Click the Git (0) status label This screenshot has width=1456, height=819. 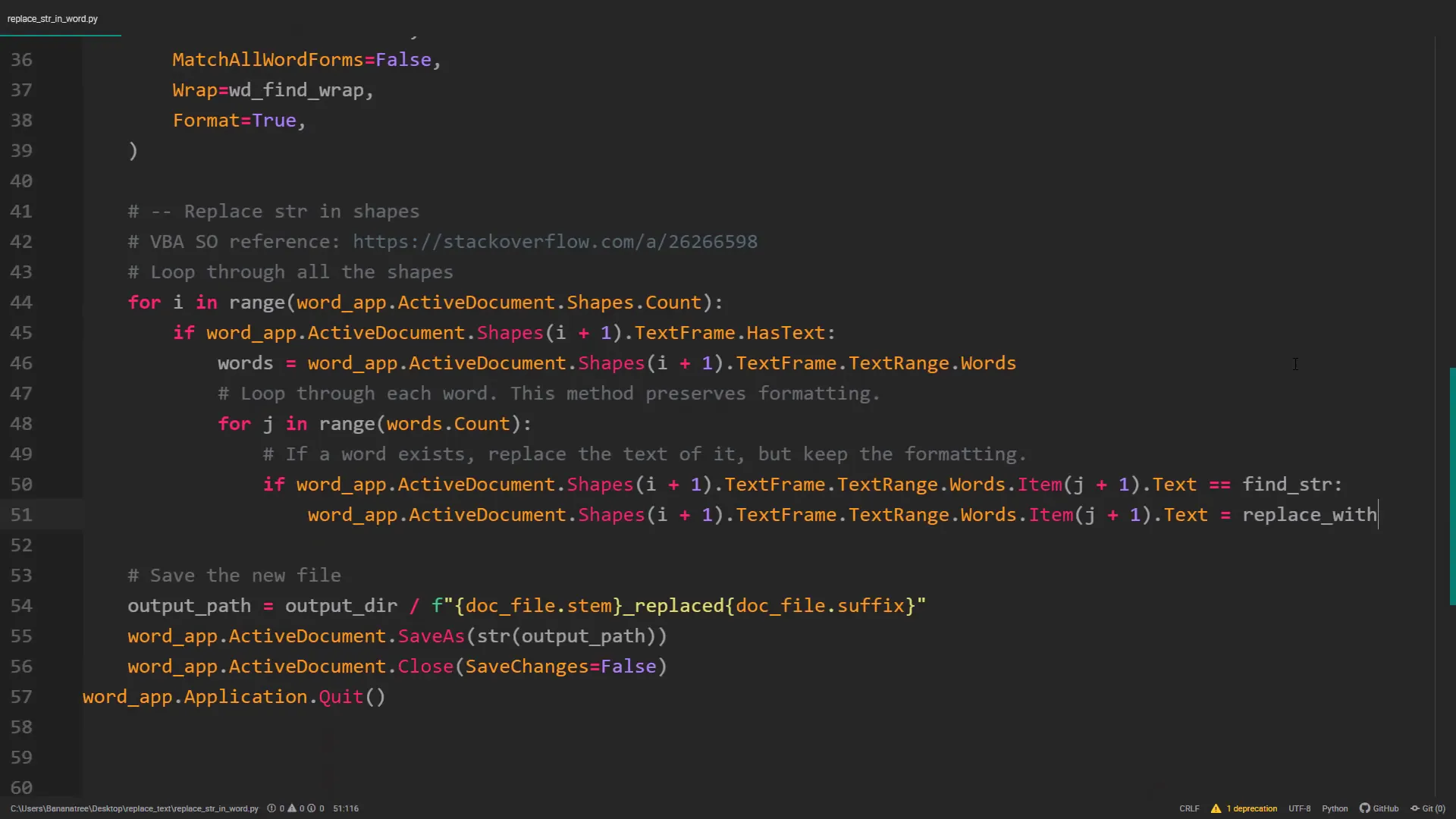[x=1433, y=808]
